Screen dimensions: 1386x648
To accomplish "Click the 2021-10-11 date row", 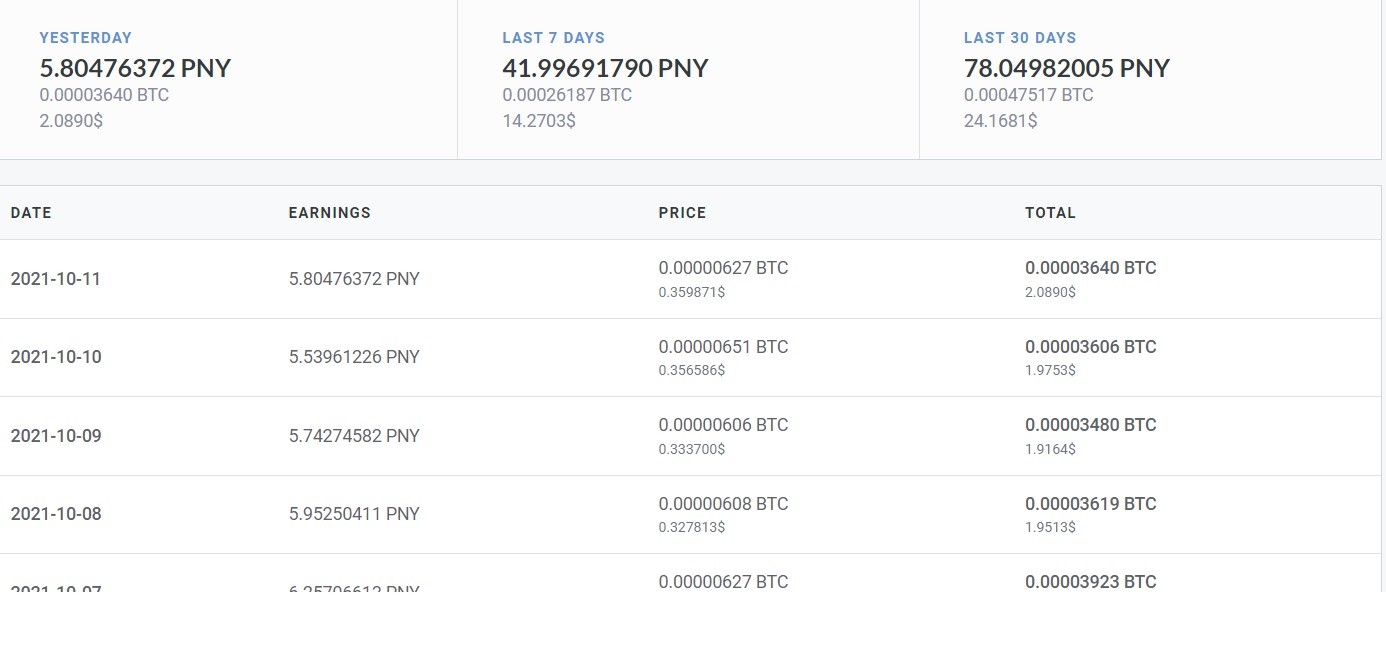I will (691, 279).
